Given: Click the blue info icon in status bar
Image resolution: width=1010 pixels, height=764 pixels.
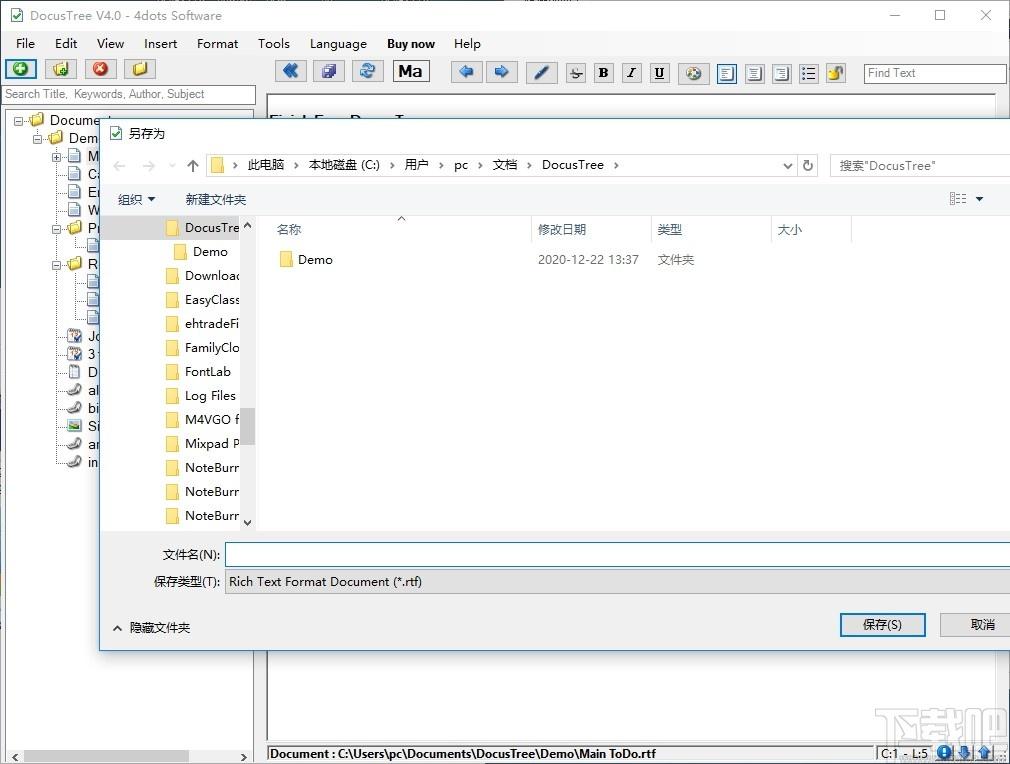Looking at the screenshot, I should (x=944, y=752).
